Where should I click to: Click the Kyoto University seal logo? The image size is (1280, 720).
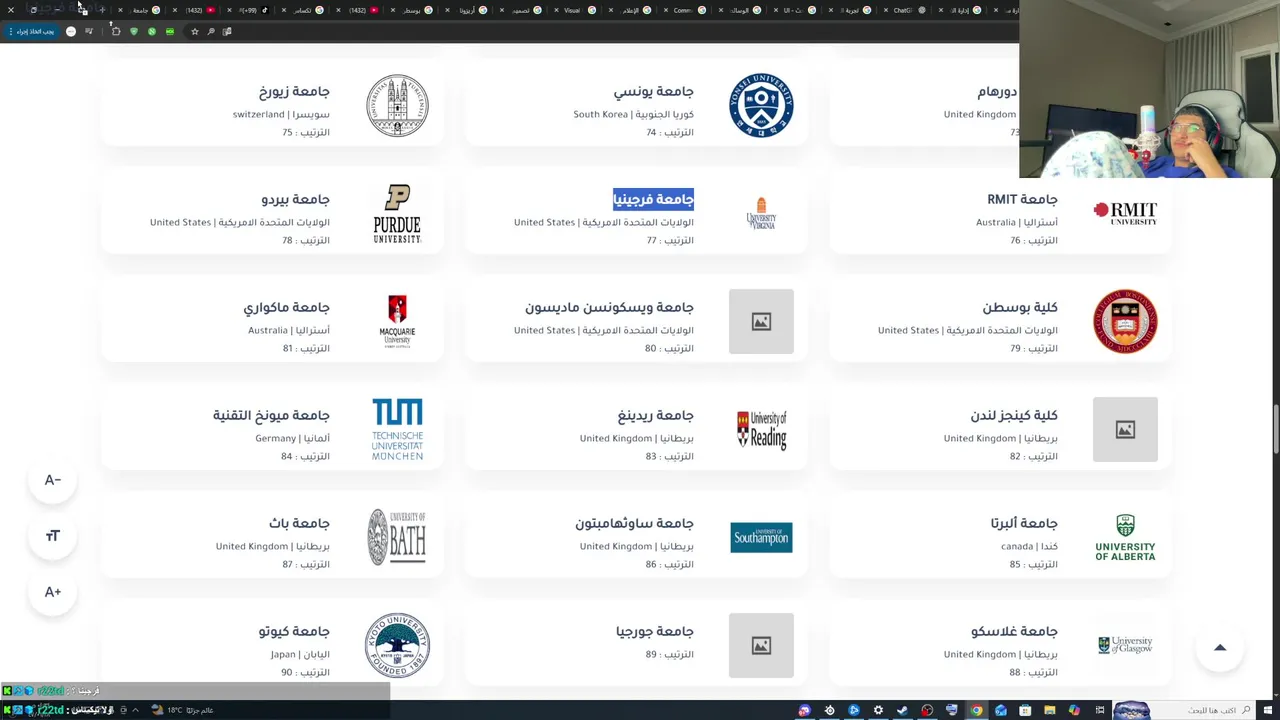pos(397,645)
